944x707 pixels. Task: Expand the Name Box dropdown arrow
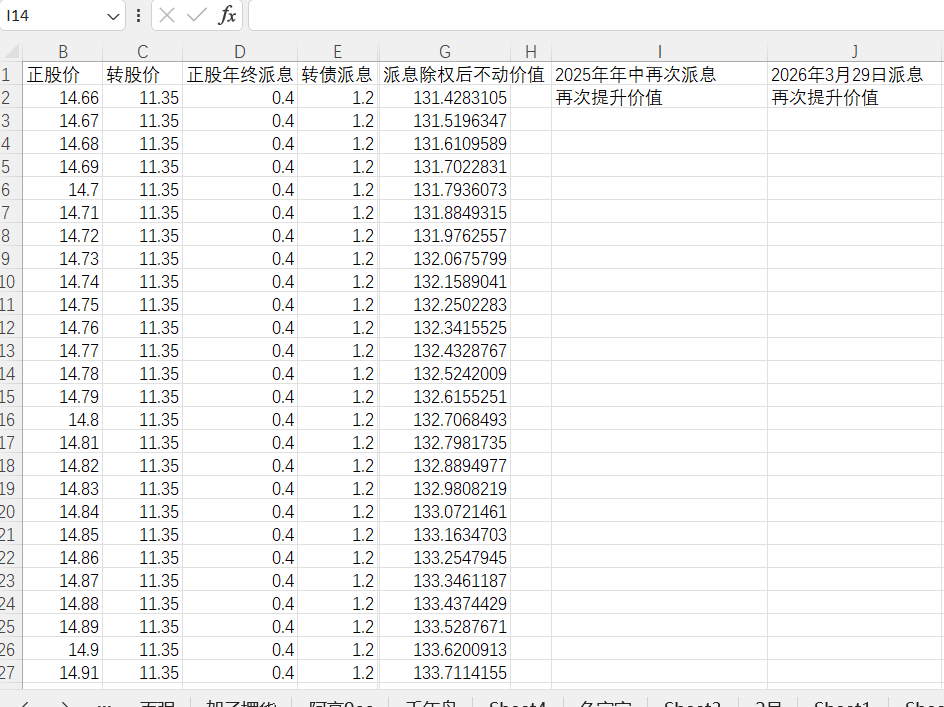112,16
